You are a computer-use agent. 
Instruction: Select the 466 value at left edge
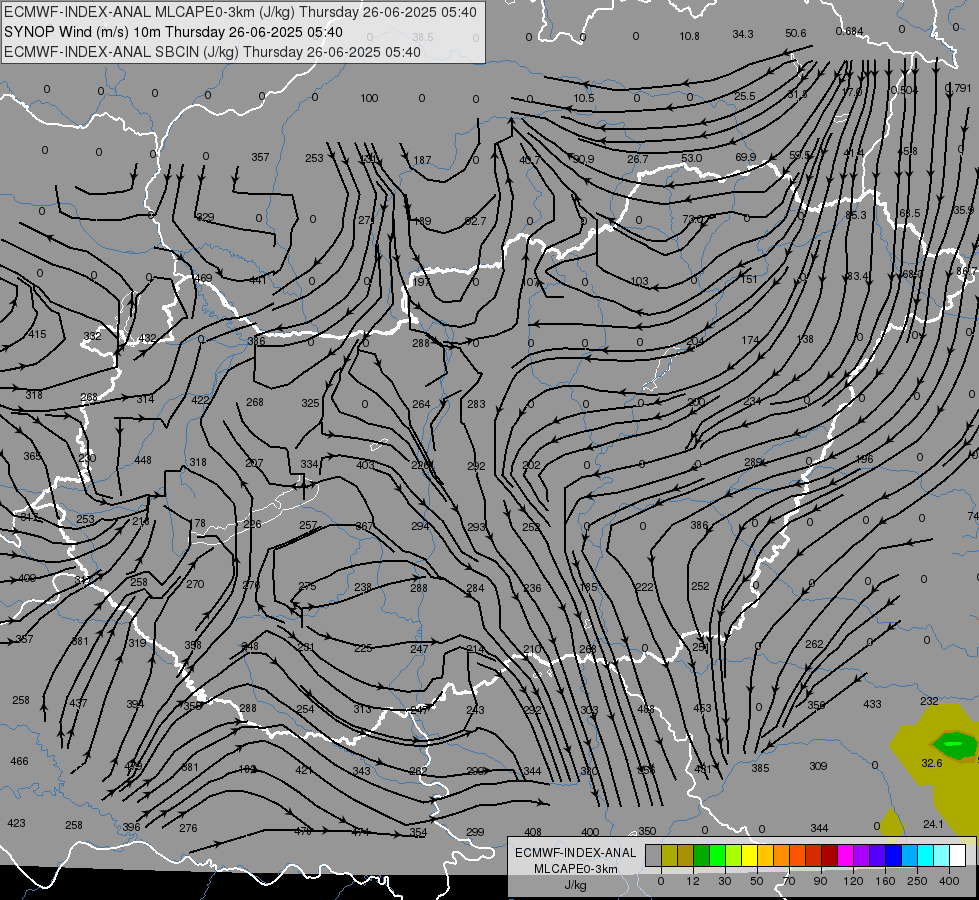[19, 761]
